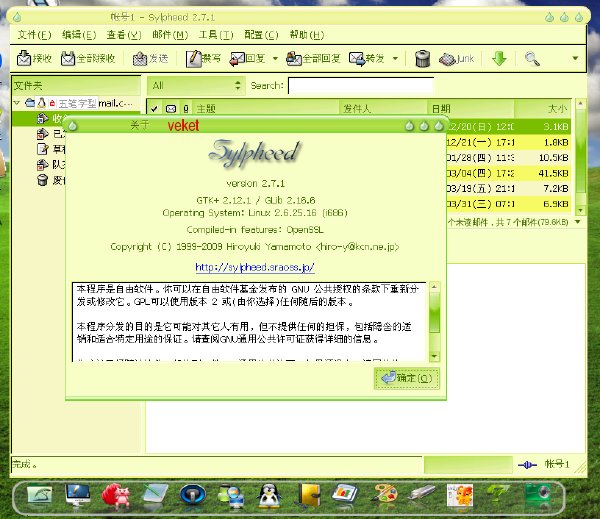Click the 确定(O) button in About dialog
600x519 pixels.
coord(407,379)
